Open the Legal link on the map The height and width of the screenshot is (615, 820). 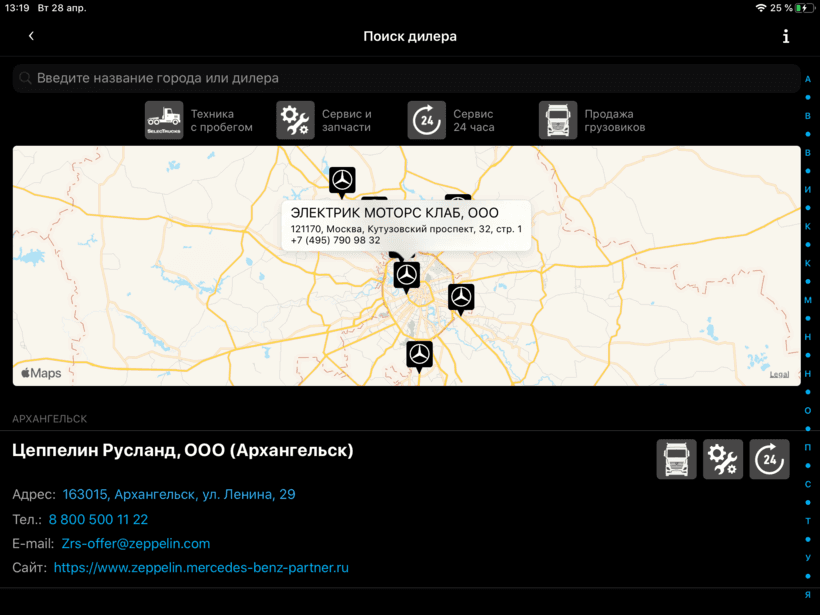click(779, 375)
